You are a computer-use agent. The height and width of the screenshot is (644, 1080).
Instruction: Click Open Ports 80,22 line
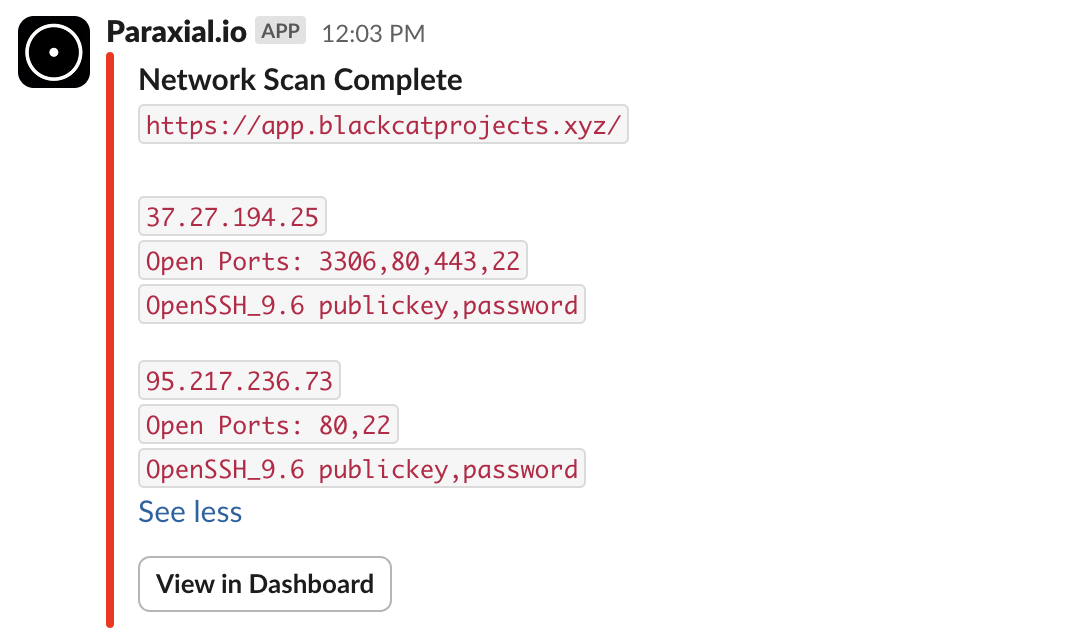click(268, 424)
